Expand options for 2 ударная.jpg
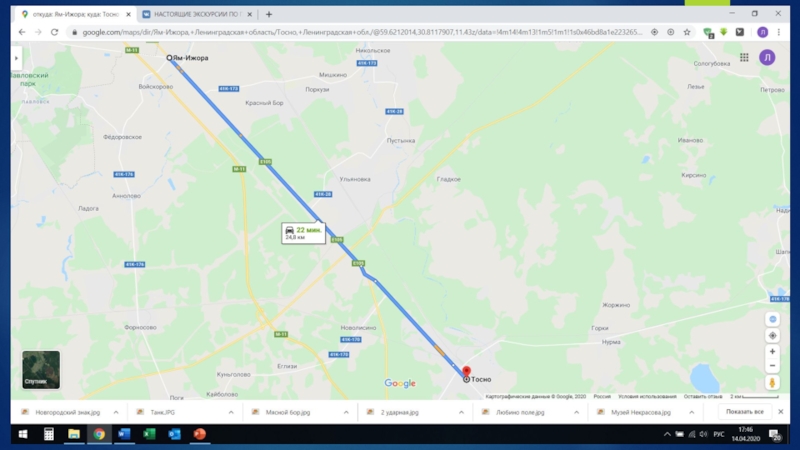The image size is (800, 450). coord(461,412)
